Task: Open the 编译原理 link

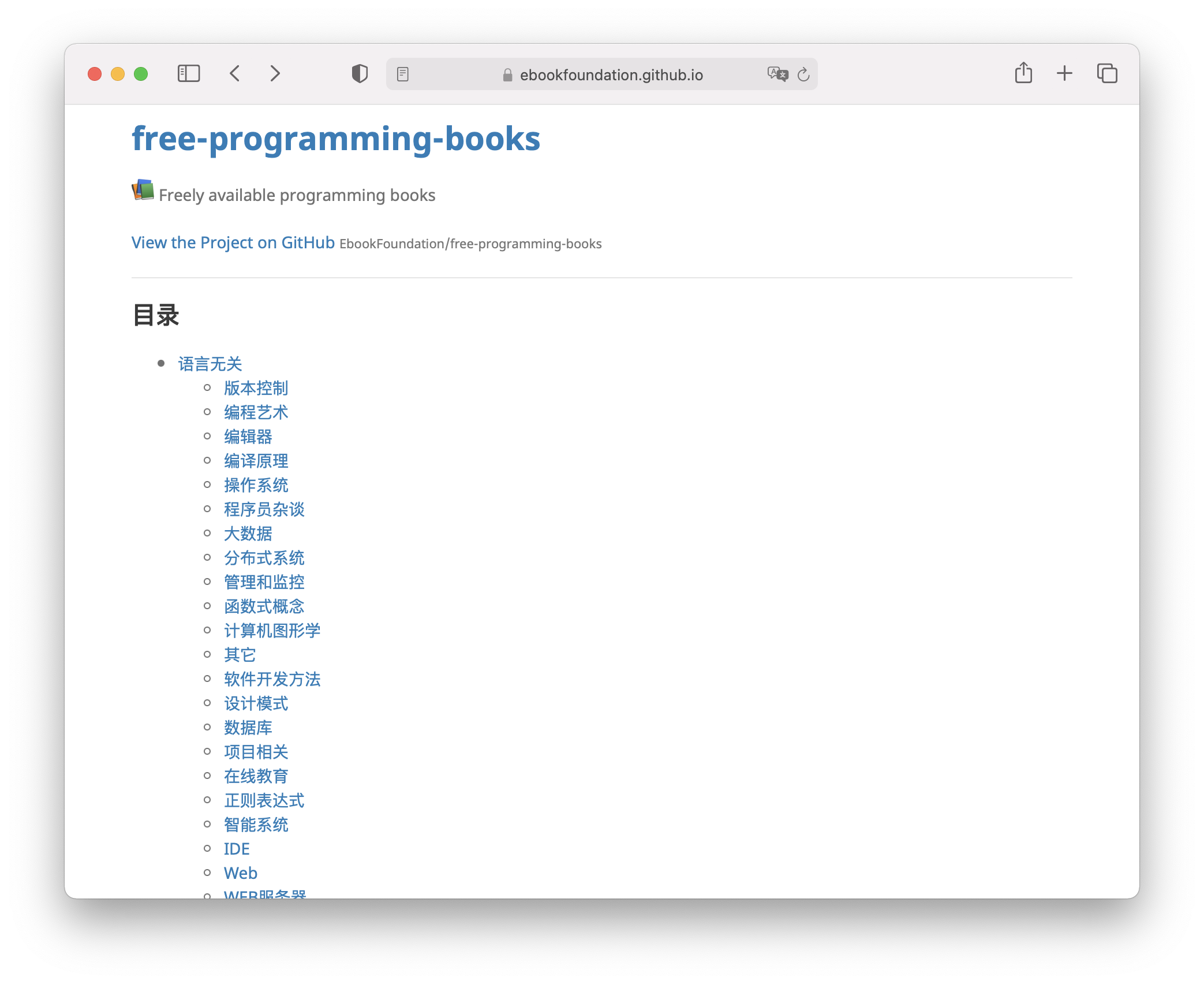Action: pyautogui.click(x=256, y=461)
